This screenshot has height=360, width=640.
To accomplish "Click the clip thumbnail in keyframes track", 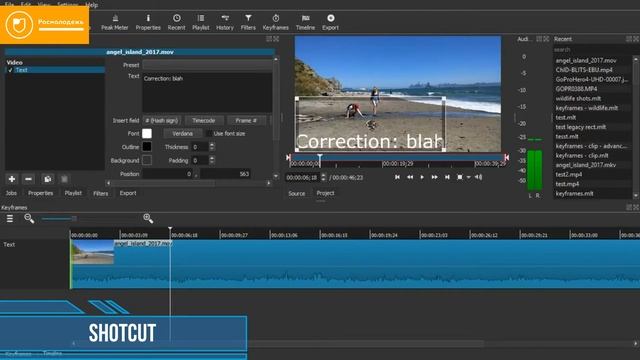I will 93,252.
